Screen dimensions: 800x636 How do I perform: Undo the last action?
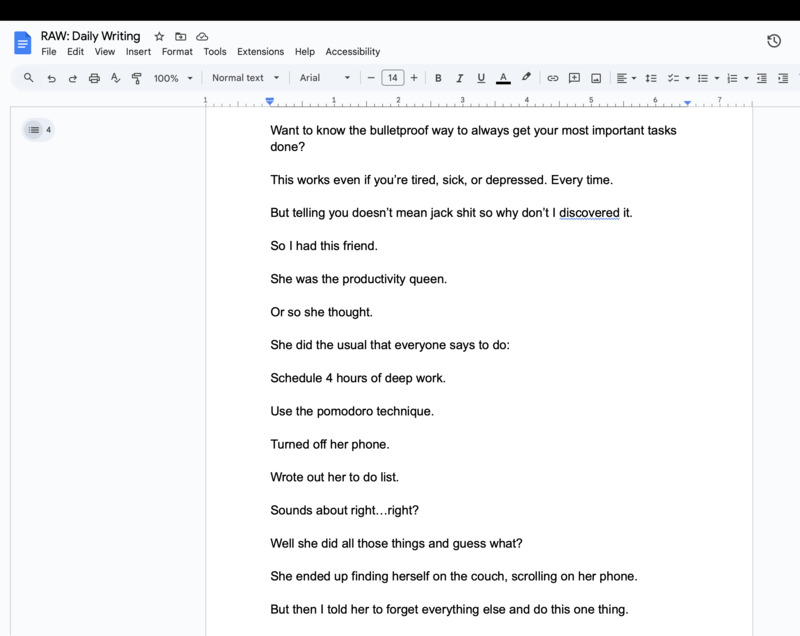coord(52,78)
